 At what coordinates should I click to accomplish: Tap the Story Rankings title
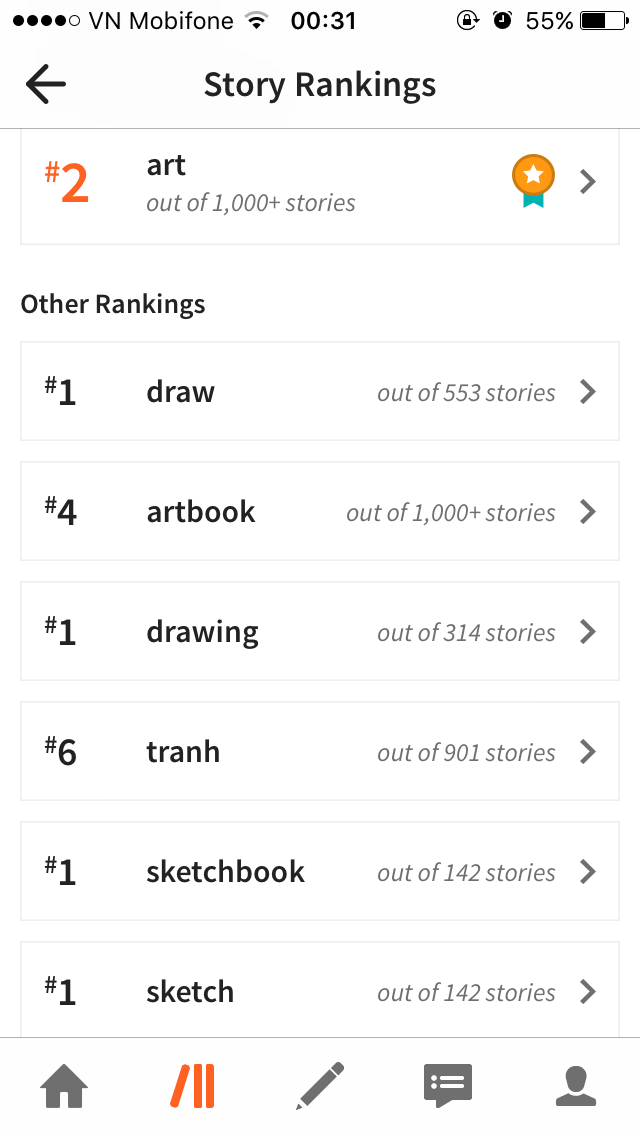[x=320, y=85]
